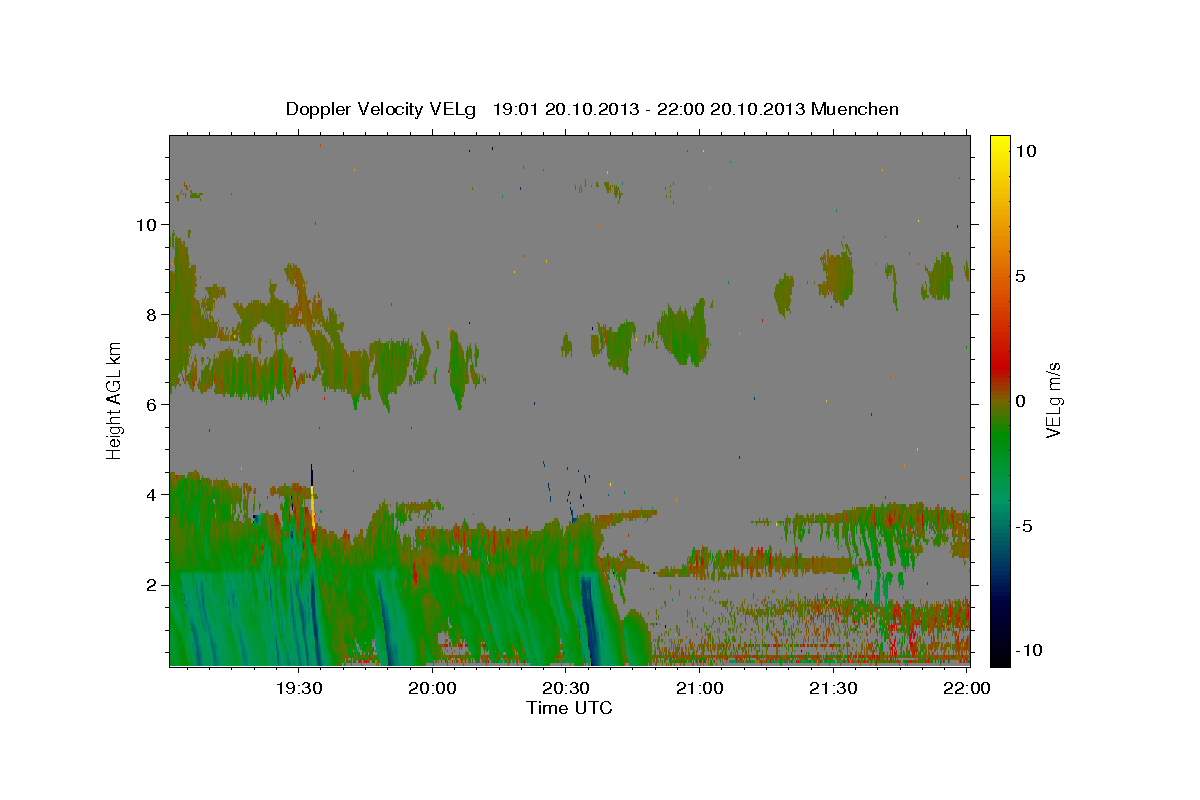The height and width of the screenshot is (800, 1200).
Task: Click the 'Height AGL km' axis label
Action: click(x=115, y=401)
